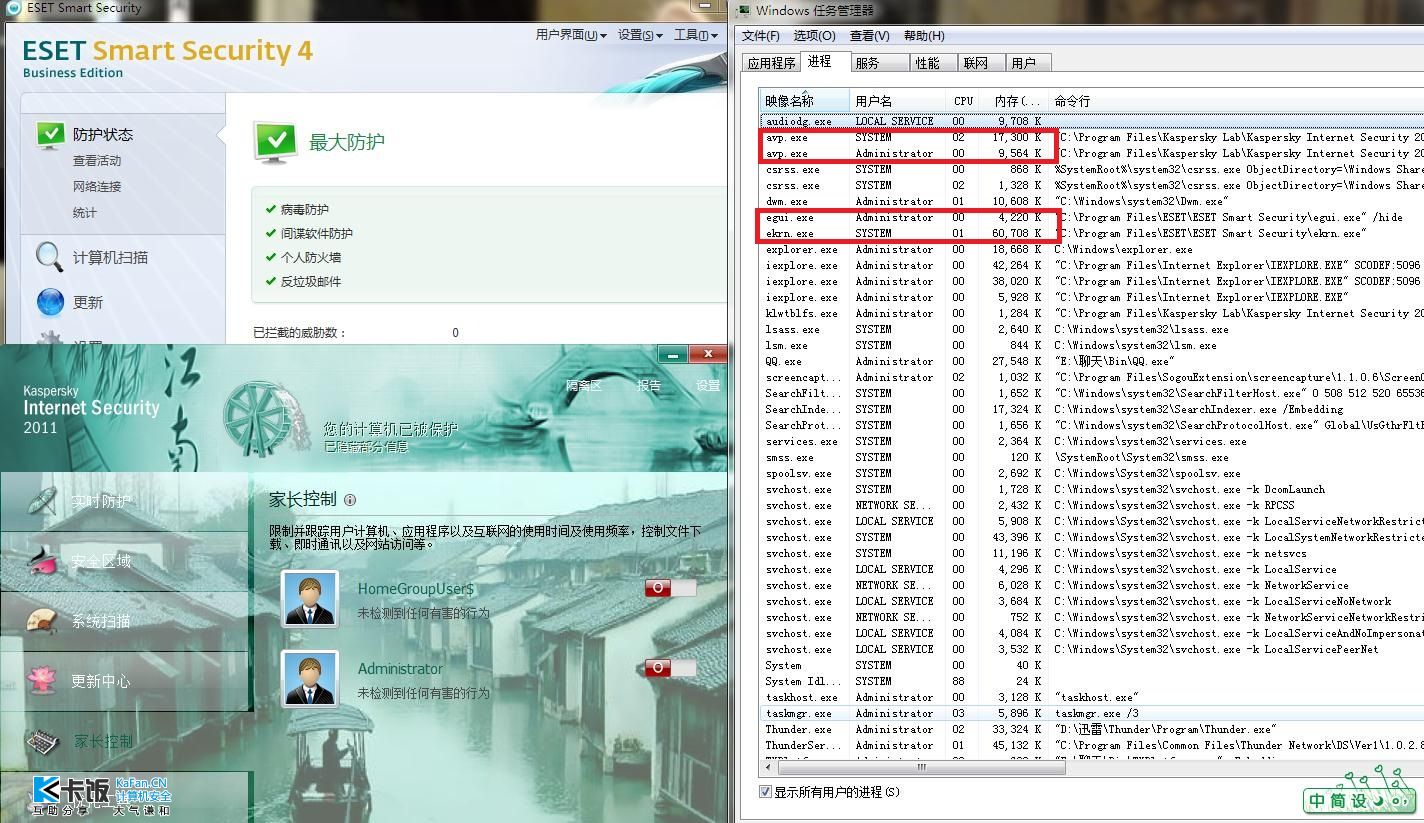Open Task Manager 选项(O) menu
1424x823 pixels.
[814, 36]
